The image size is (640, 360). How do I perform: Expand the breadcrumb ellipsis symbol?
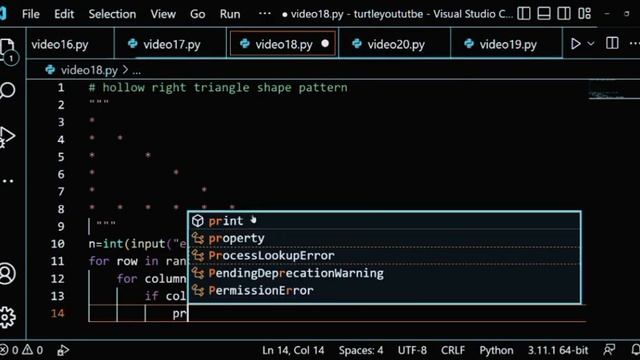[x=137, y=71]
